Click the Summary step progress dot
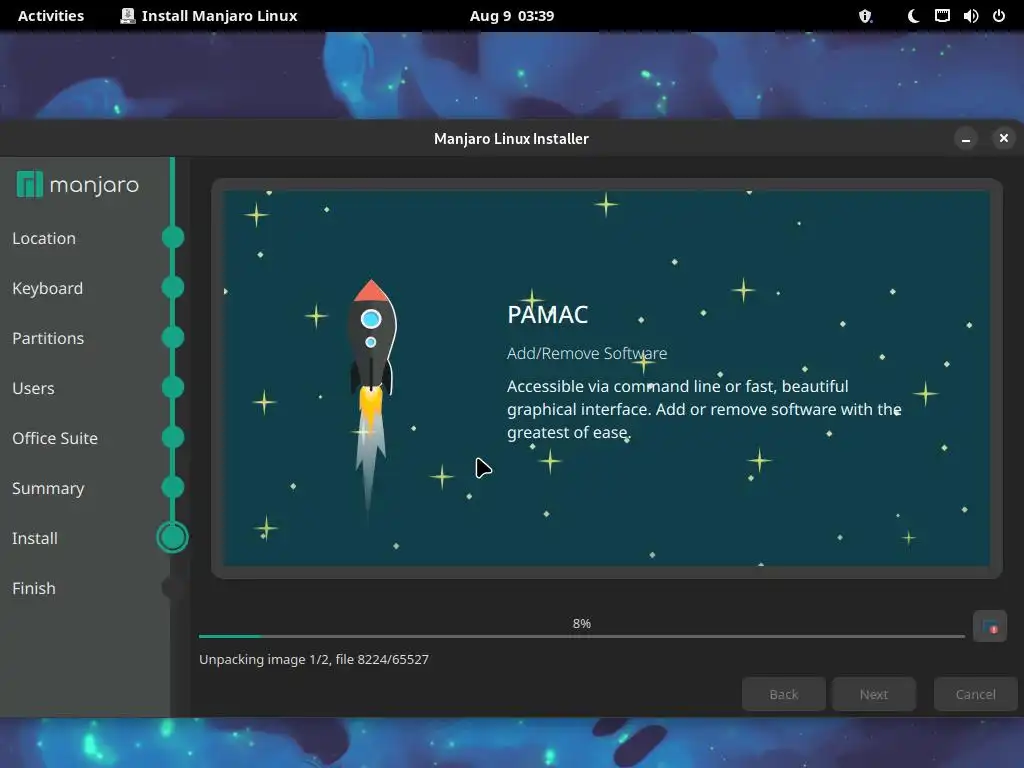Image resolution: width=1024 pixels, height=768 pixels. pos(172,487)
